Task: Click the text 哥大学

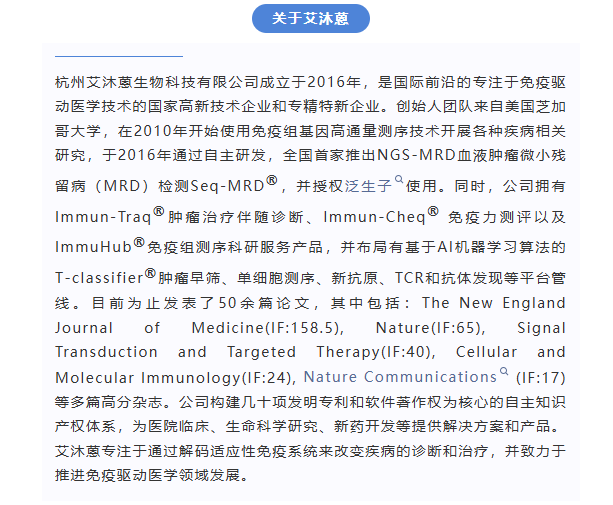Action: (x=77, y=131)
